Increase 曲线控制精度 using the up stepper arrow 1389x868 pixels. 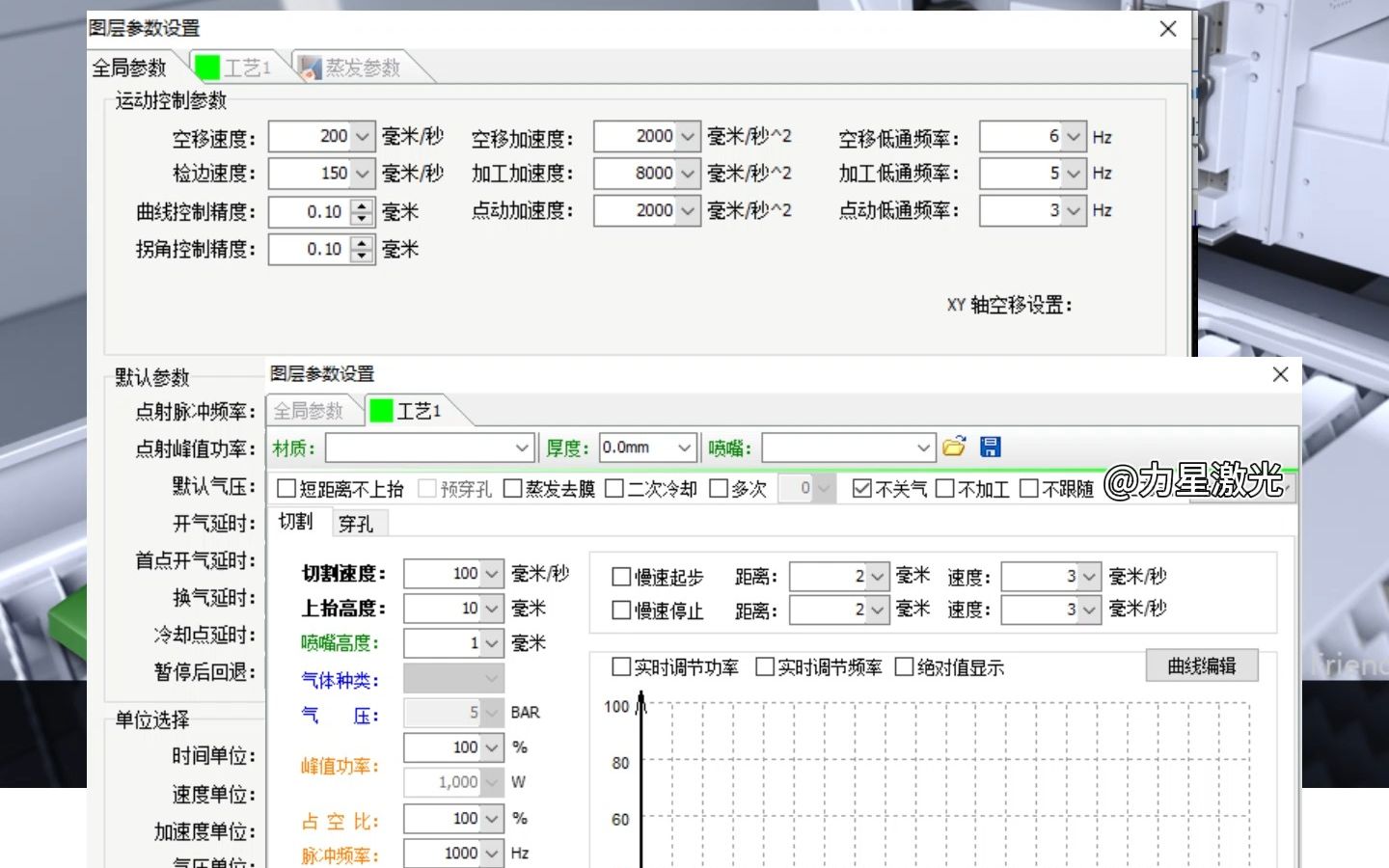(362, 206)
